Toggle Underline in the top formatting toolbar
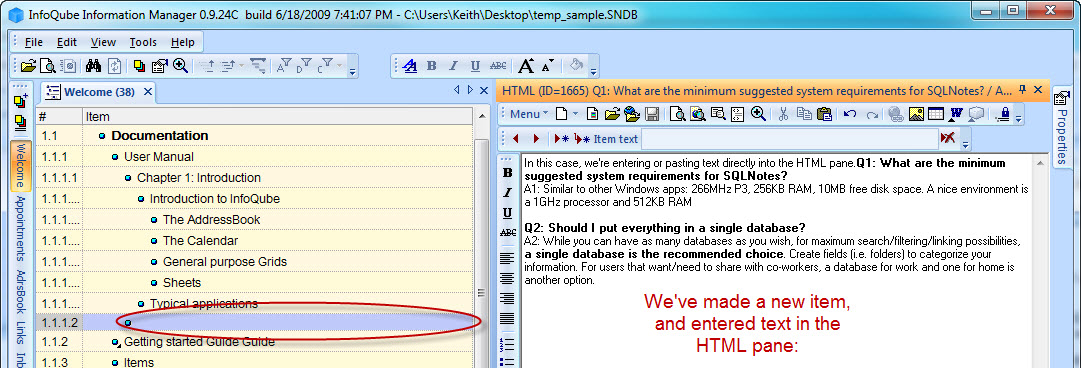The width and height of the screenshot is (1081, 368). pos(475,66)
